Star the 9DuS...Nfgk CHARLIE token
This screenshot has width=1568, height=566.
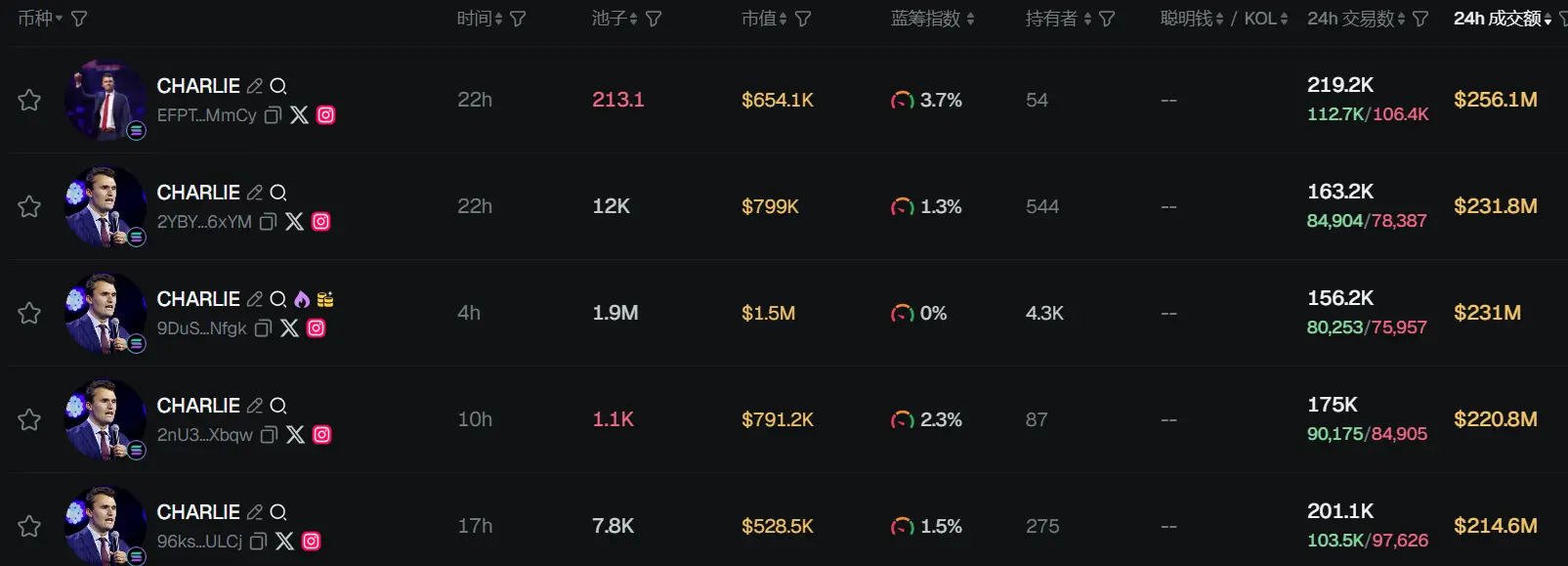point(29,313)
